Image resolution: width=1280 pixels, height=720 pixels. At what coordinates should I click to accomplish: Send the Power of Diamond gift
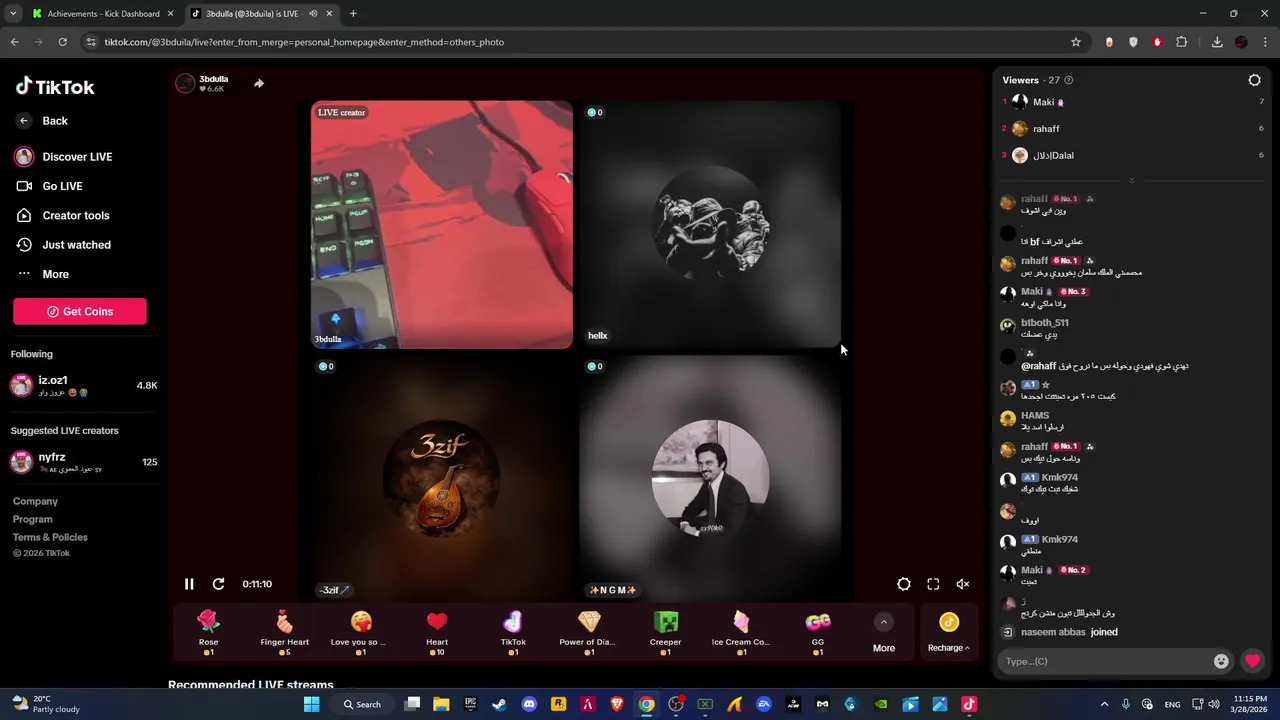[x=589, y=633]
